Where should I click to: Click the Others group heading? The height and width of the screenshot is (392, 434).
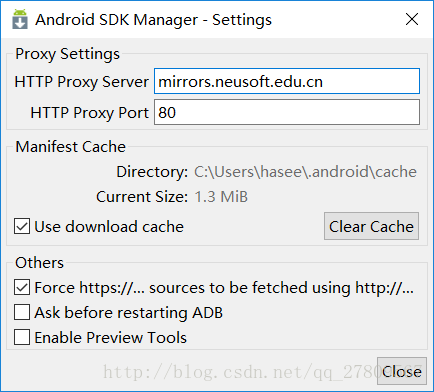39,263
